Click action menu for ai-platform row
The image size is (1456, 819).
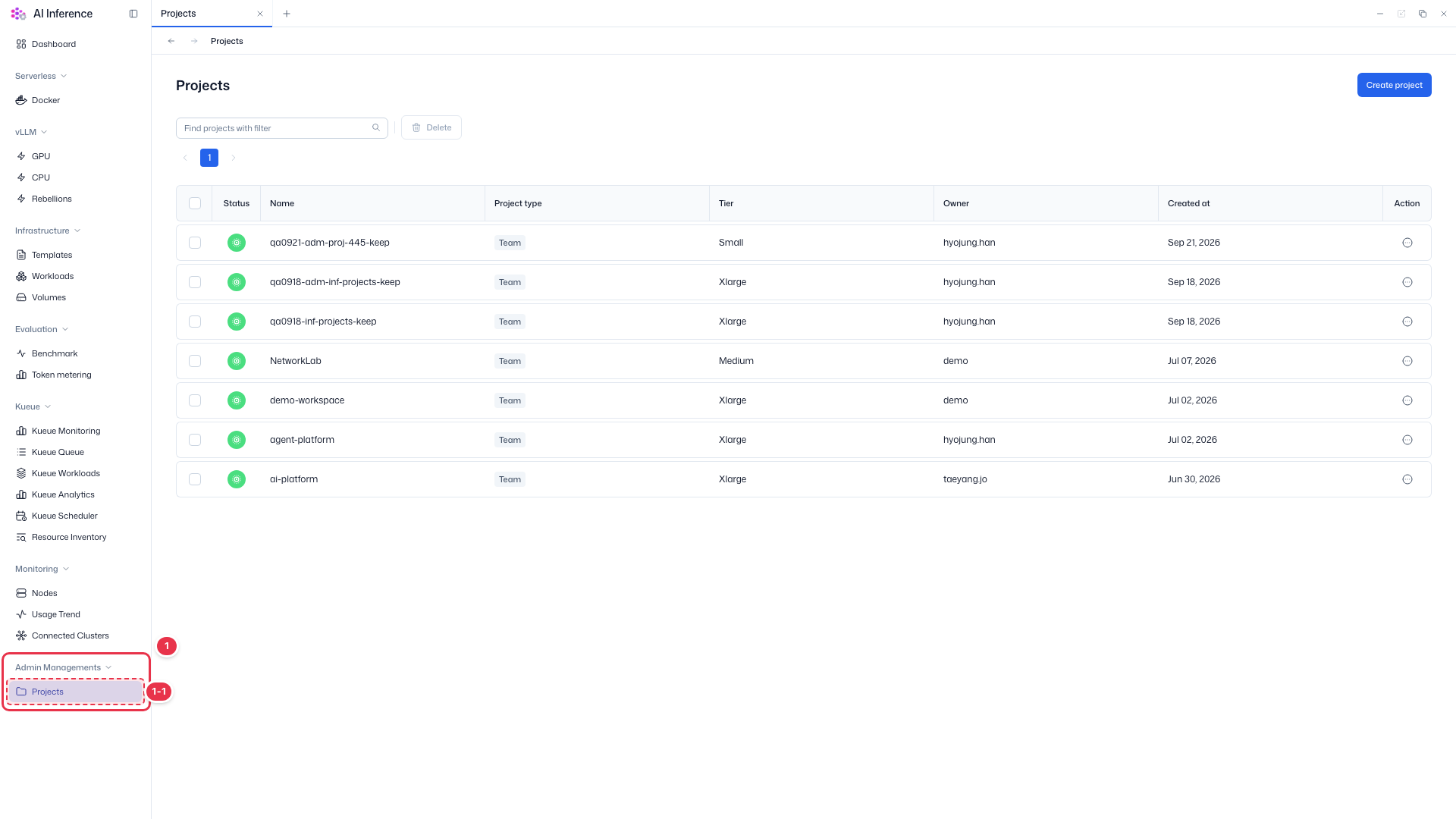pos(1407,479)
